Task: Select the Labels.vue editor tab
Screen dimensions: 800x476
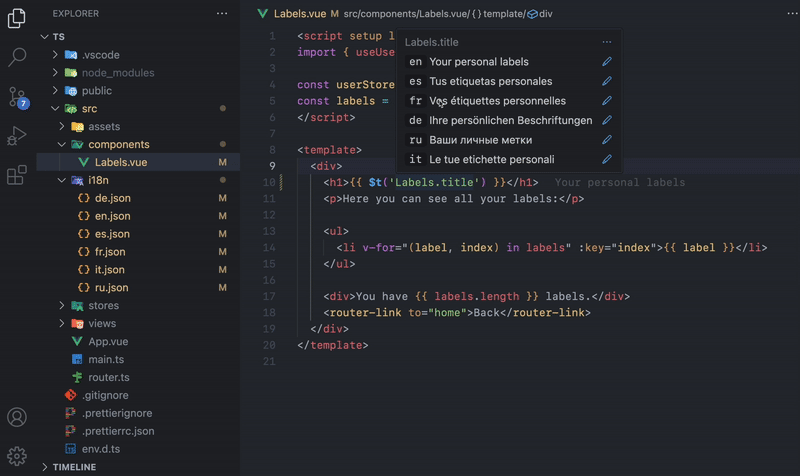Action: click(x=299, y=14)
